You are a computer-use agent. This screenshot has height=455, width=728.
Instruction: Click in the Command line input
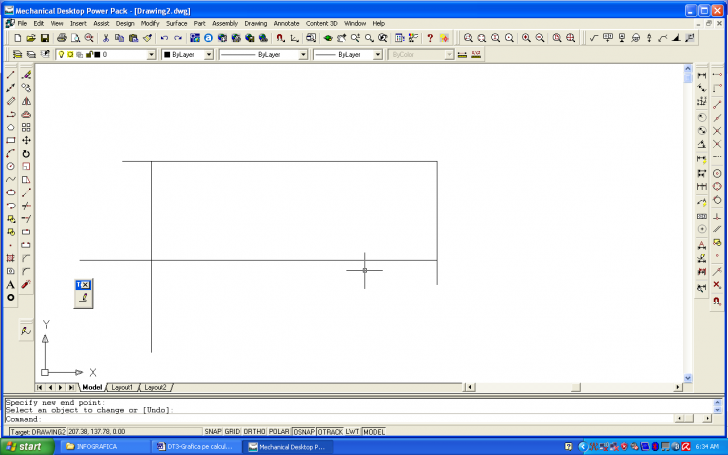click(339, 419)
